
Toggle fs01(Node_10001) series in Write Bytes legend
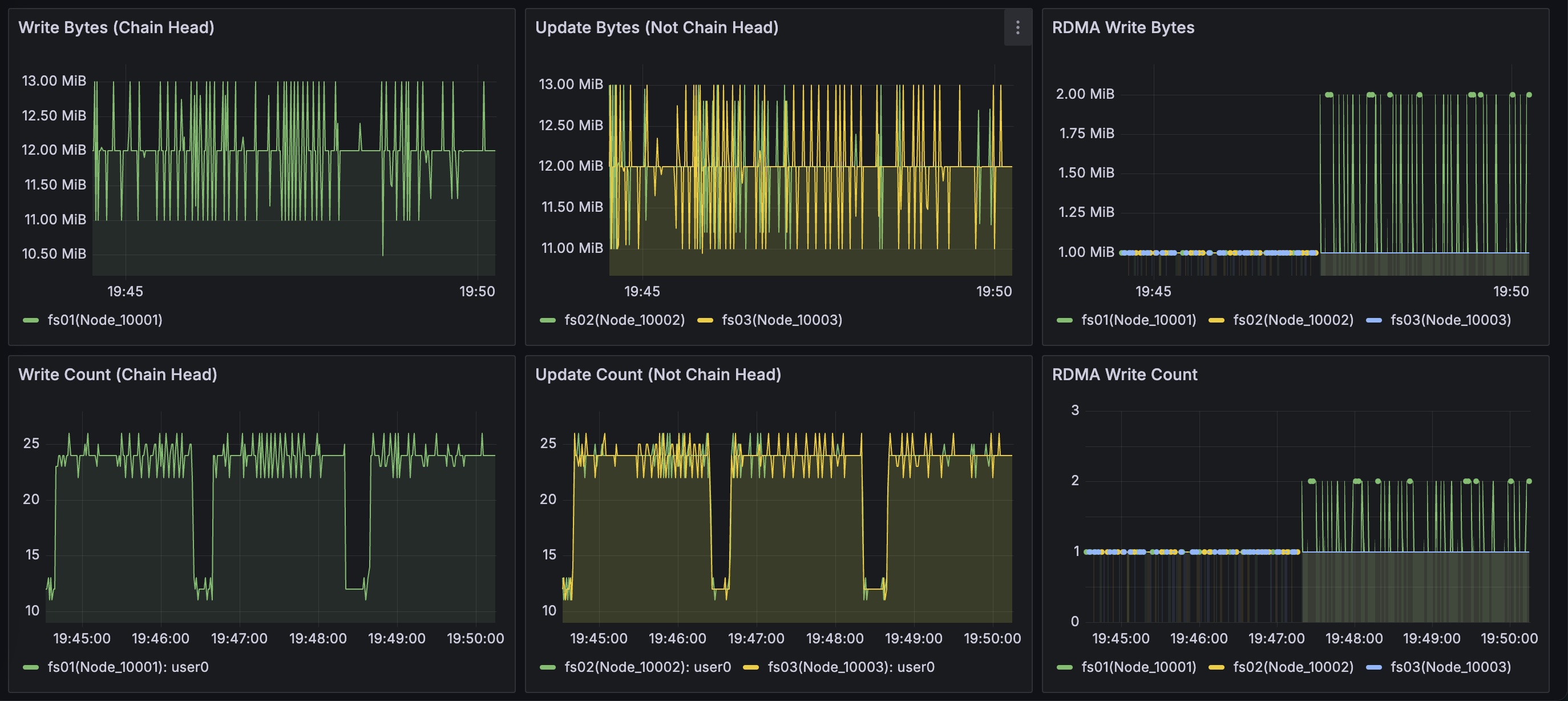[x=104, y=320]
